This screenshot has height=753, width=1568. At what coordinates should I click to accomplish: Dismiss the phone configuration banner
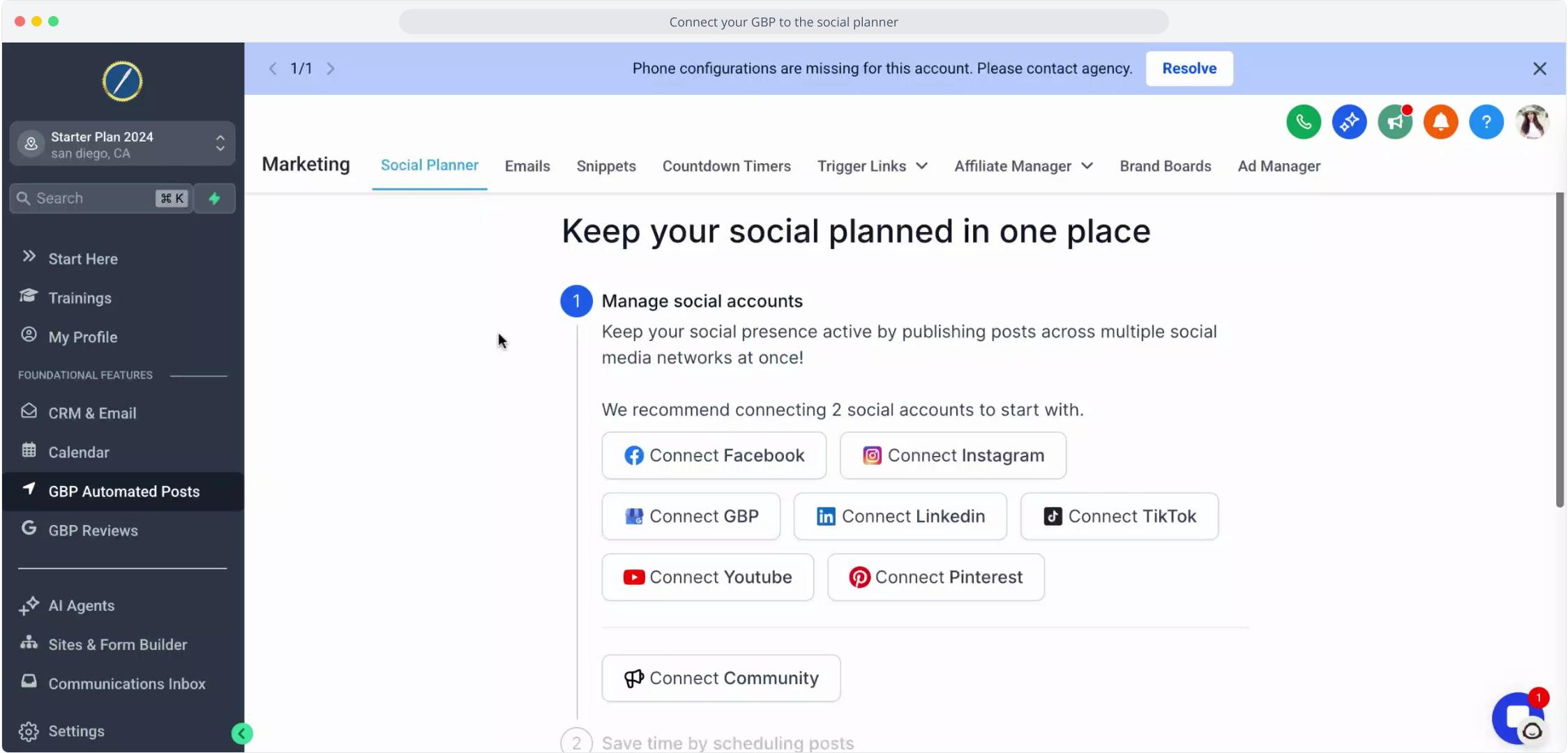coord(1540,68)
